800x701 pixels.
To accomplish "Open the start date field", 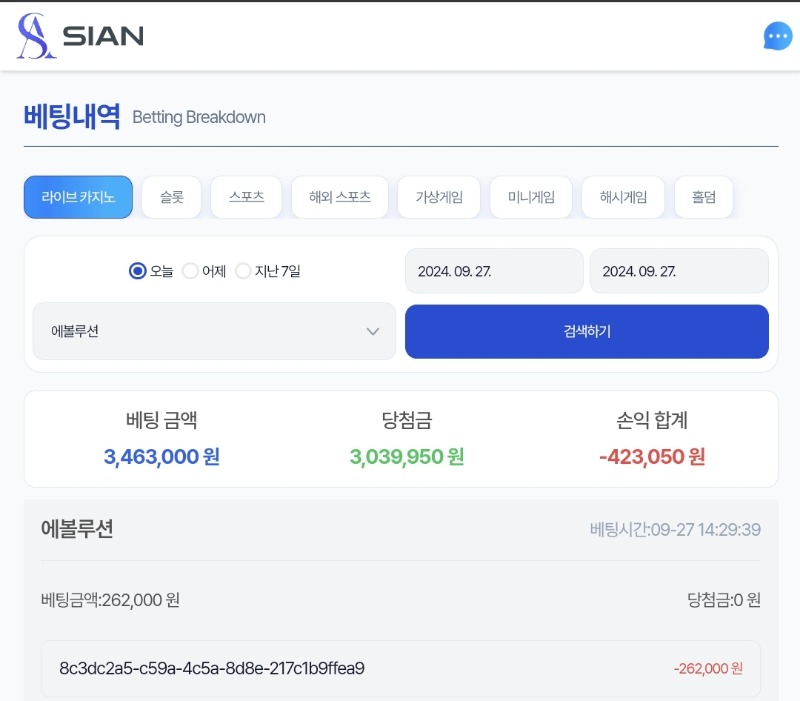I will coord(494,271).
